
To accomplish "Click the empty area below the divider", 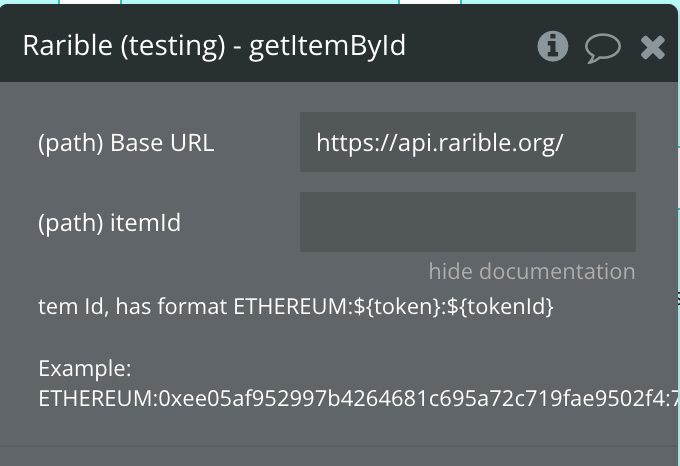I will [339, 456].
